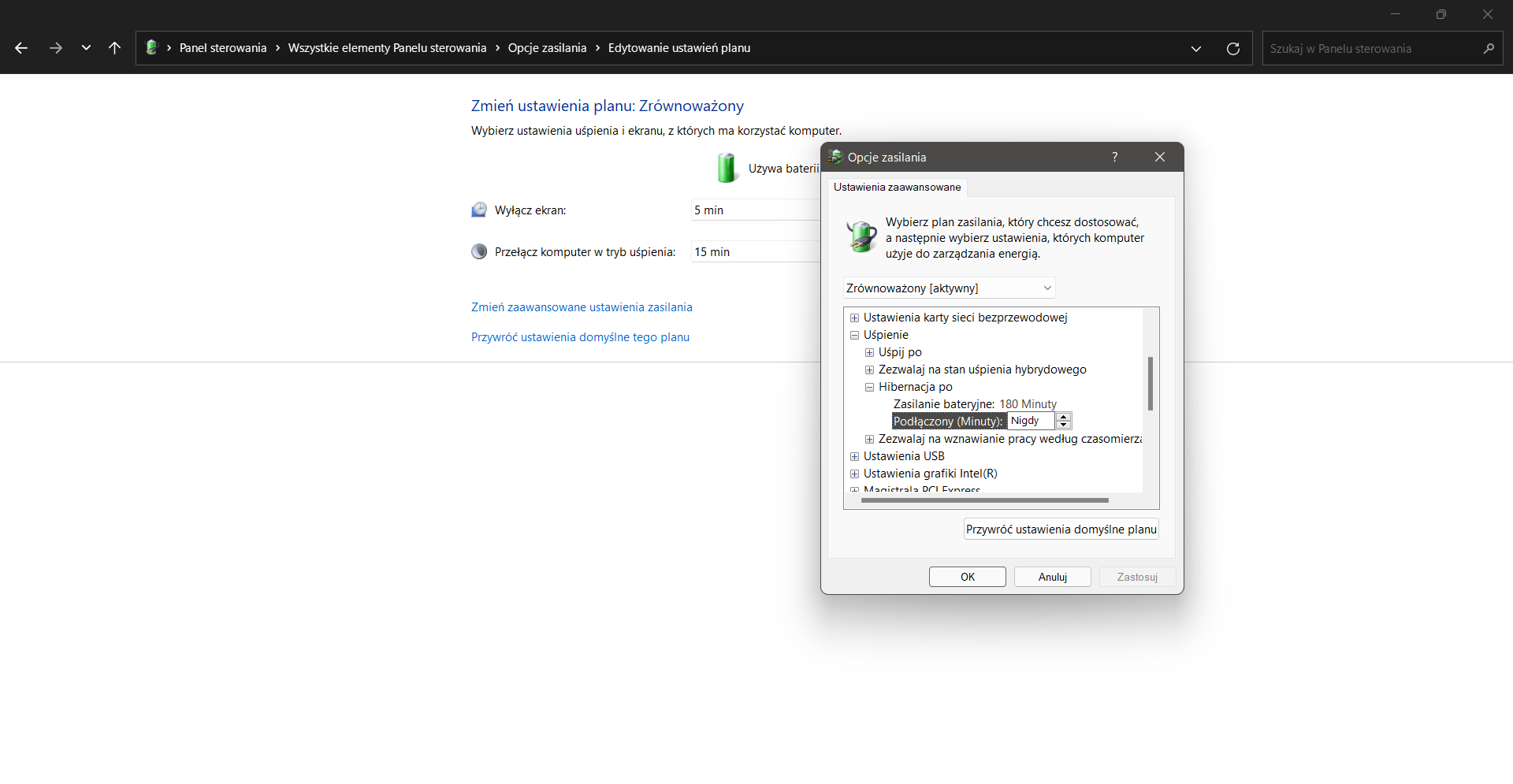Click the power options icon in address bar
1513x784 pixels.
(x=151, y=48)
